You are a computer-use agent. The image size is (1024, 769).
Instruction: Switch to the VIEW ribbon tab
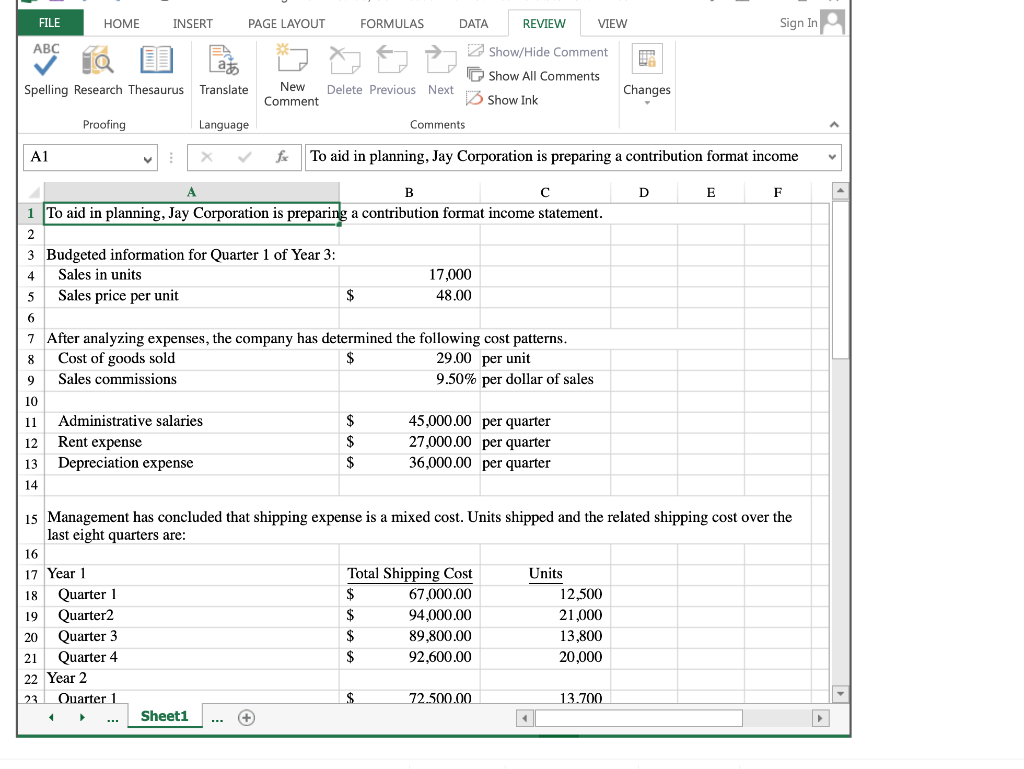tap(612, 23)
